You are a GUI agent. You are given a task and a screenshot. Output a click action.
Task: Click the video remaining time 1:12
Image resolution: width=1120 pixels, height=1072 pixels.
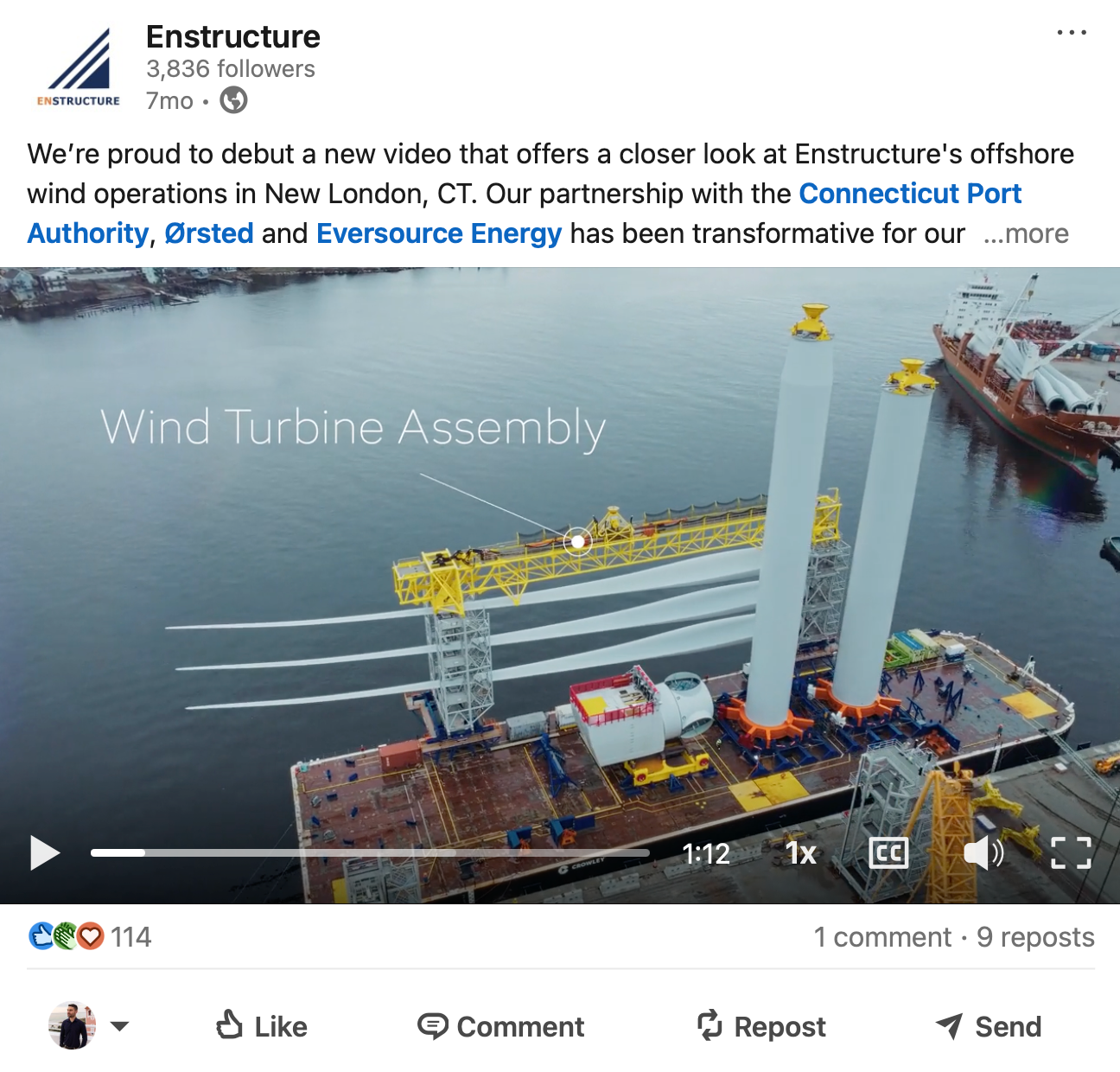point(706,854)
